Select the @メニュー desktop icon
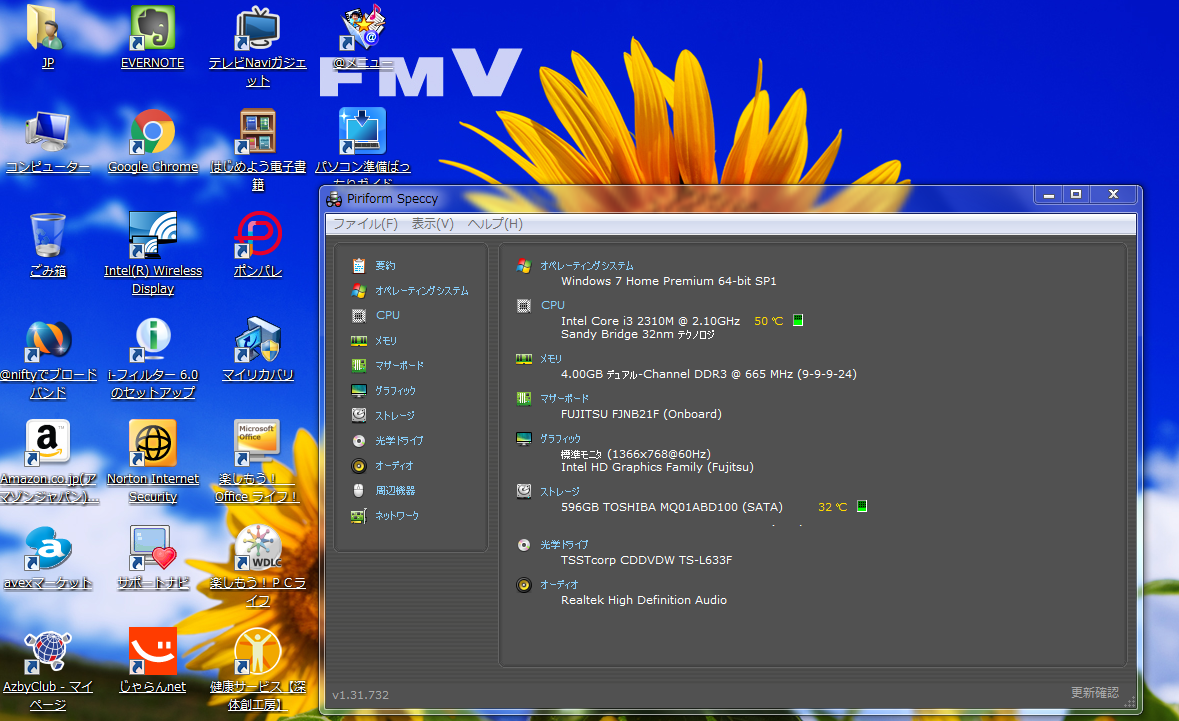Screen dimensions: 1179x721 (x=362, y=38)
